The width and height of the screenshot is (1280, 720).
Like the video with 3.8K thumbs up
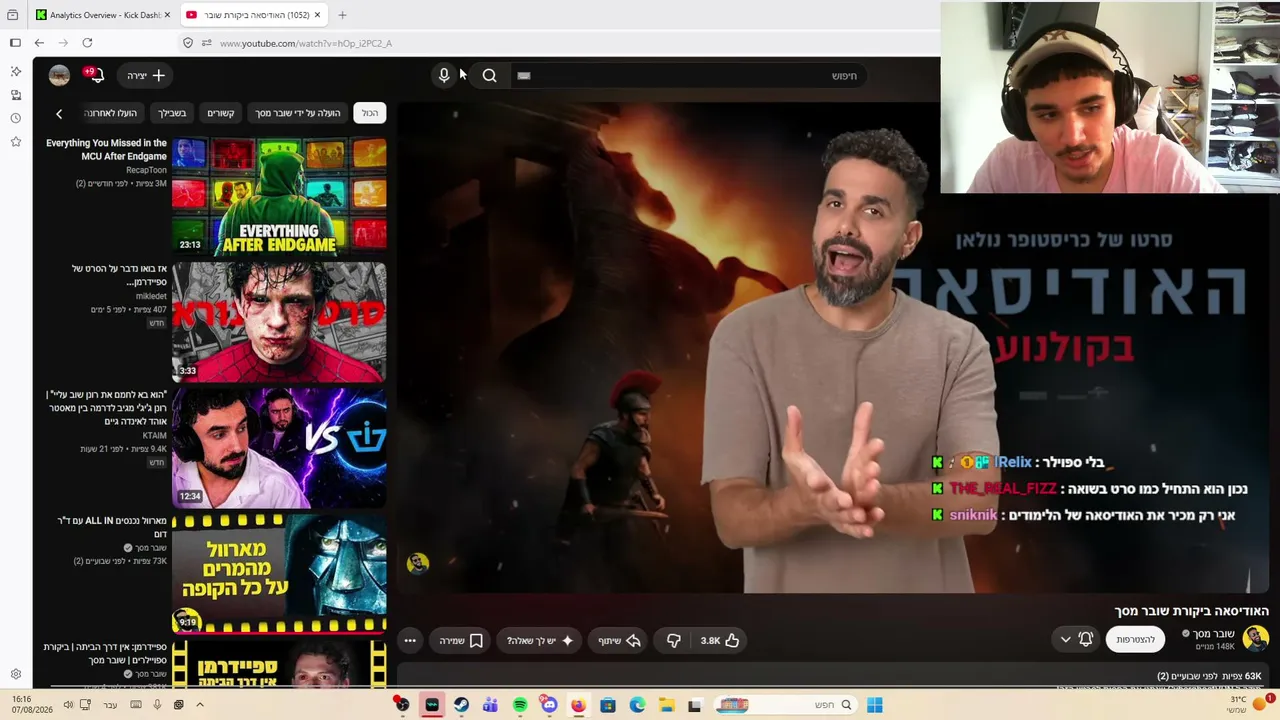720,640
